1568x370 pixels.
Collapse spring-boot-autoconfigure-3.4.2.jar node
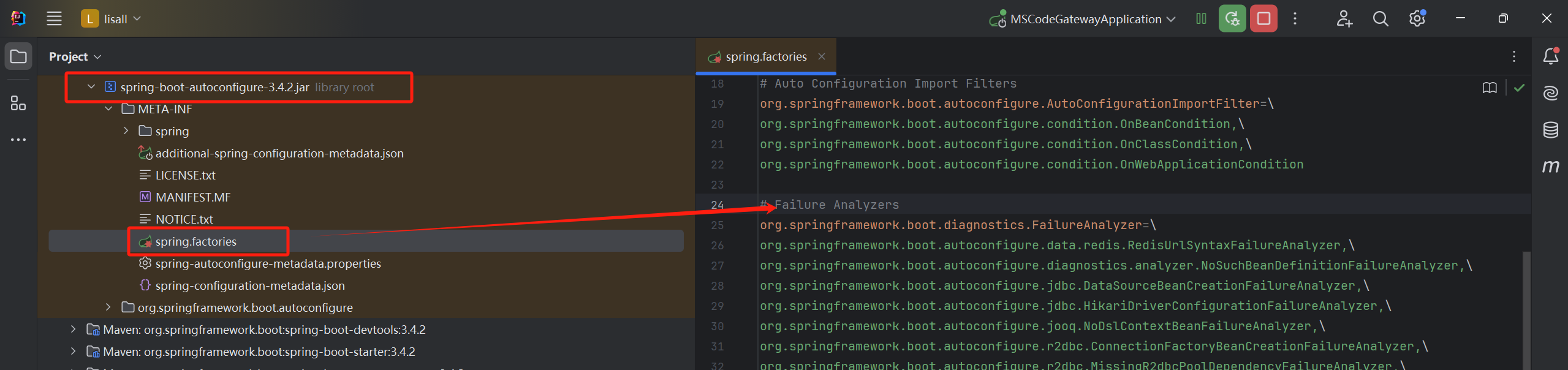click(x=91, y=87)
